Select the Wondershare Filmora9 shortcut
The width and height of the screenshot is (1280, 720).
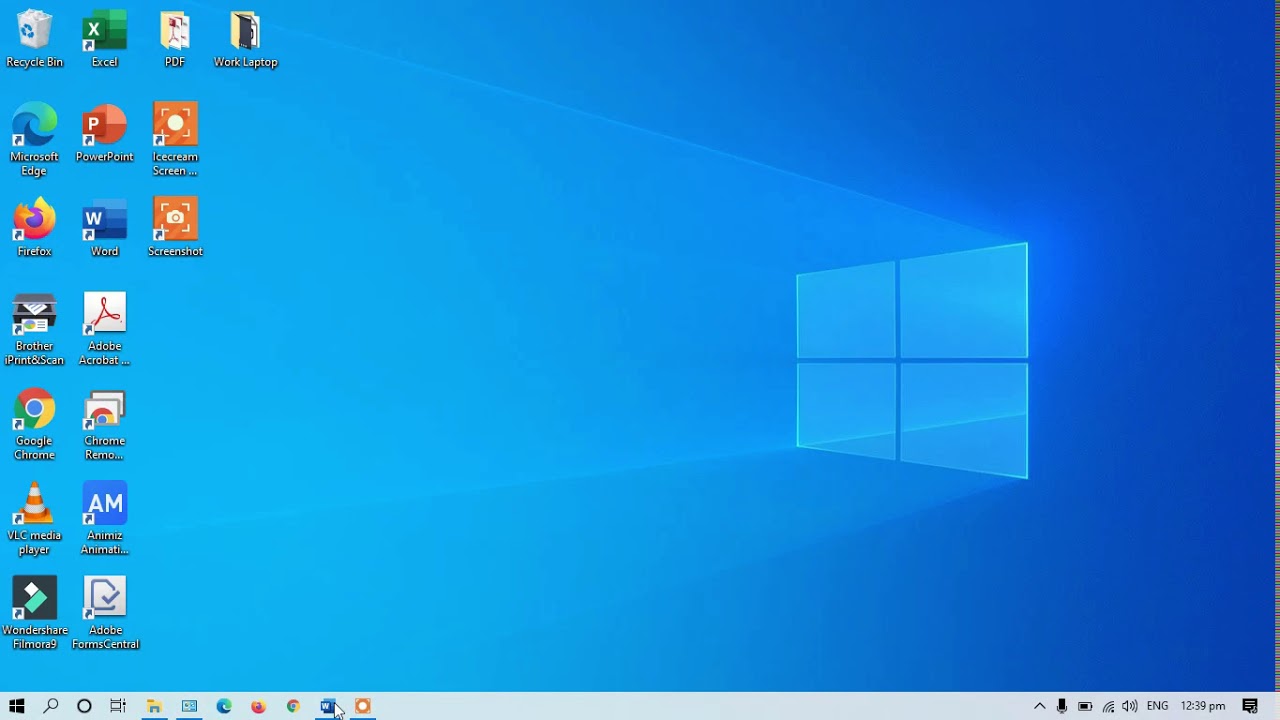click(x=34, y=613)
